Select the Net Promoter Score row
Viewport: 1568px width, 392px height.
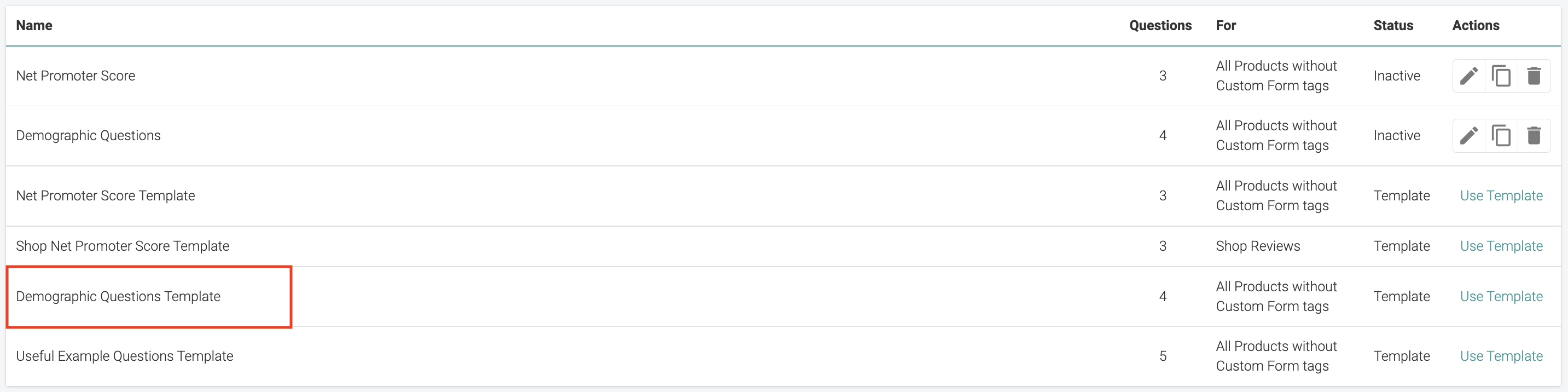[76, 76]
